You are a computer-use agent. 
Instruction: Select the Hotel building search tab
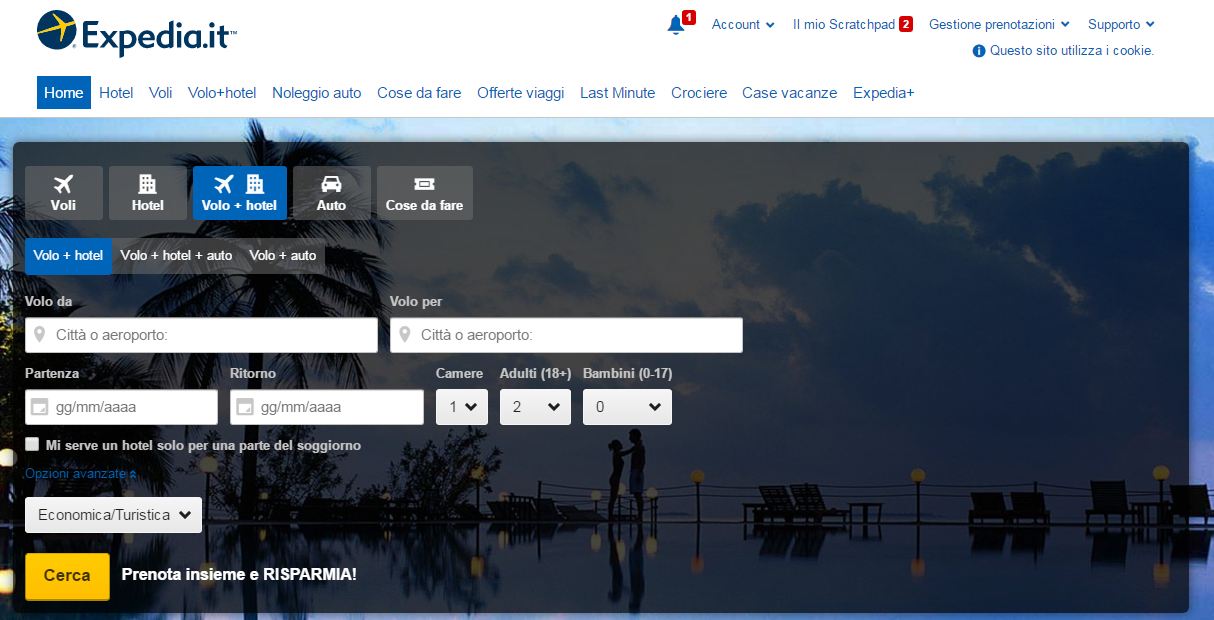click(147, 193)
